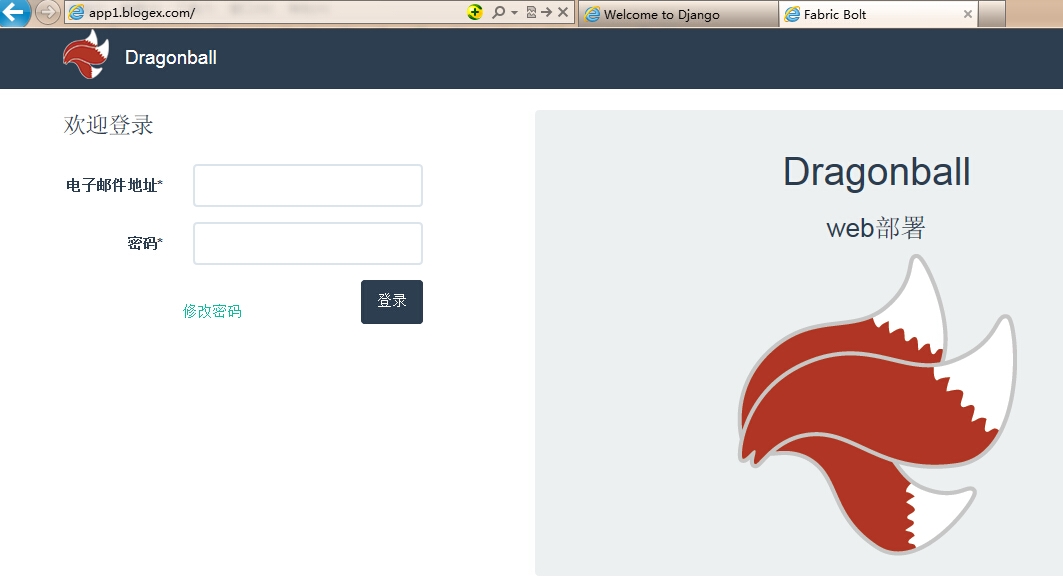Click the large Dragonball heading in the panel
This screenshot has width=1063, height=579.
pos(877,172)
